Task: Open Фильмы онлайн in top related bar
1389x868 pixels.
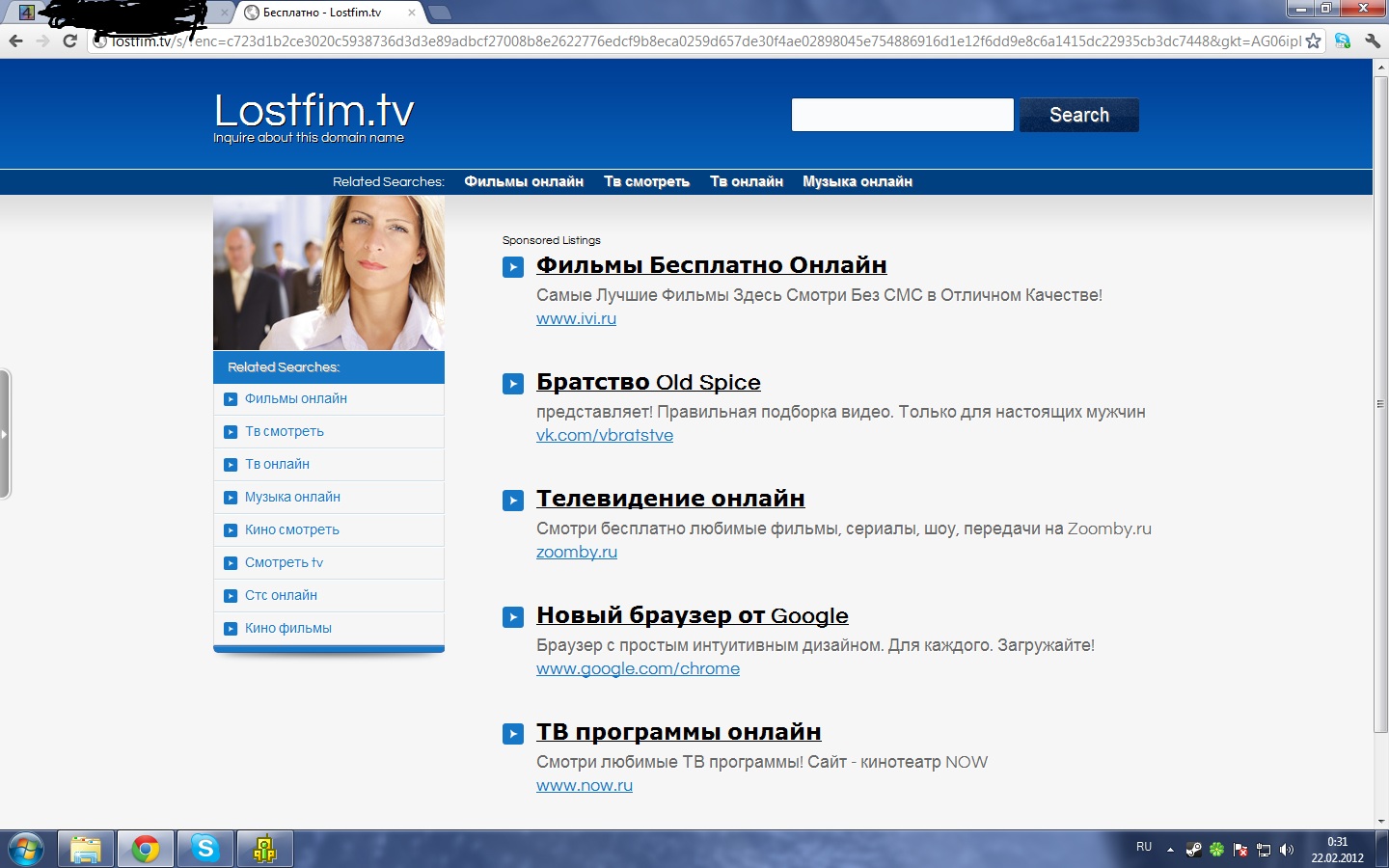Action: pyautogui.click(x=524, y=181)
